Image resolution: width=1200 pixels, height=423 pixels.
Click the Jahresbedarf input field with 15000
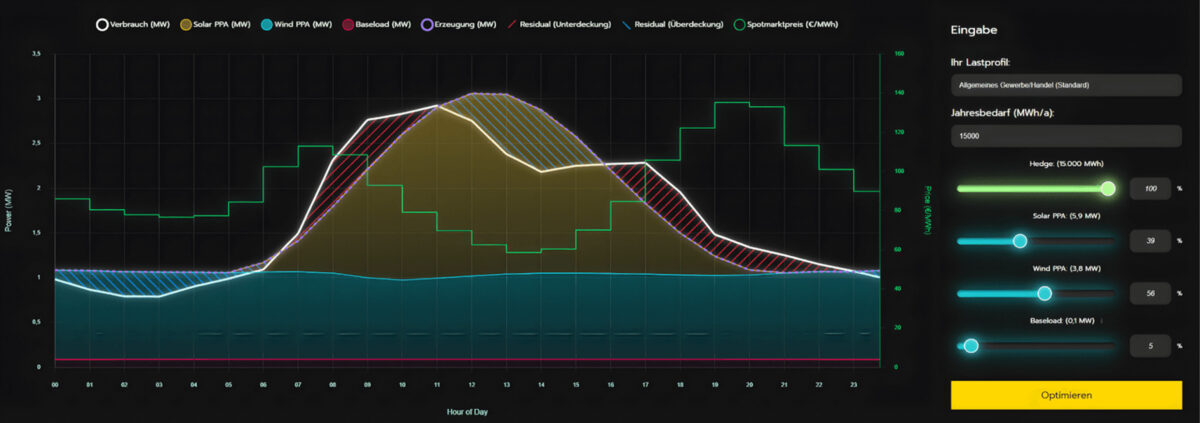(x=1066, y=135)
